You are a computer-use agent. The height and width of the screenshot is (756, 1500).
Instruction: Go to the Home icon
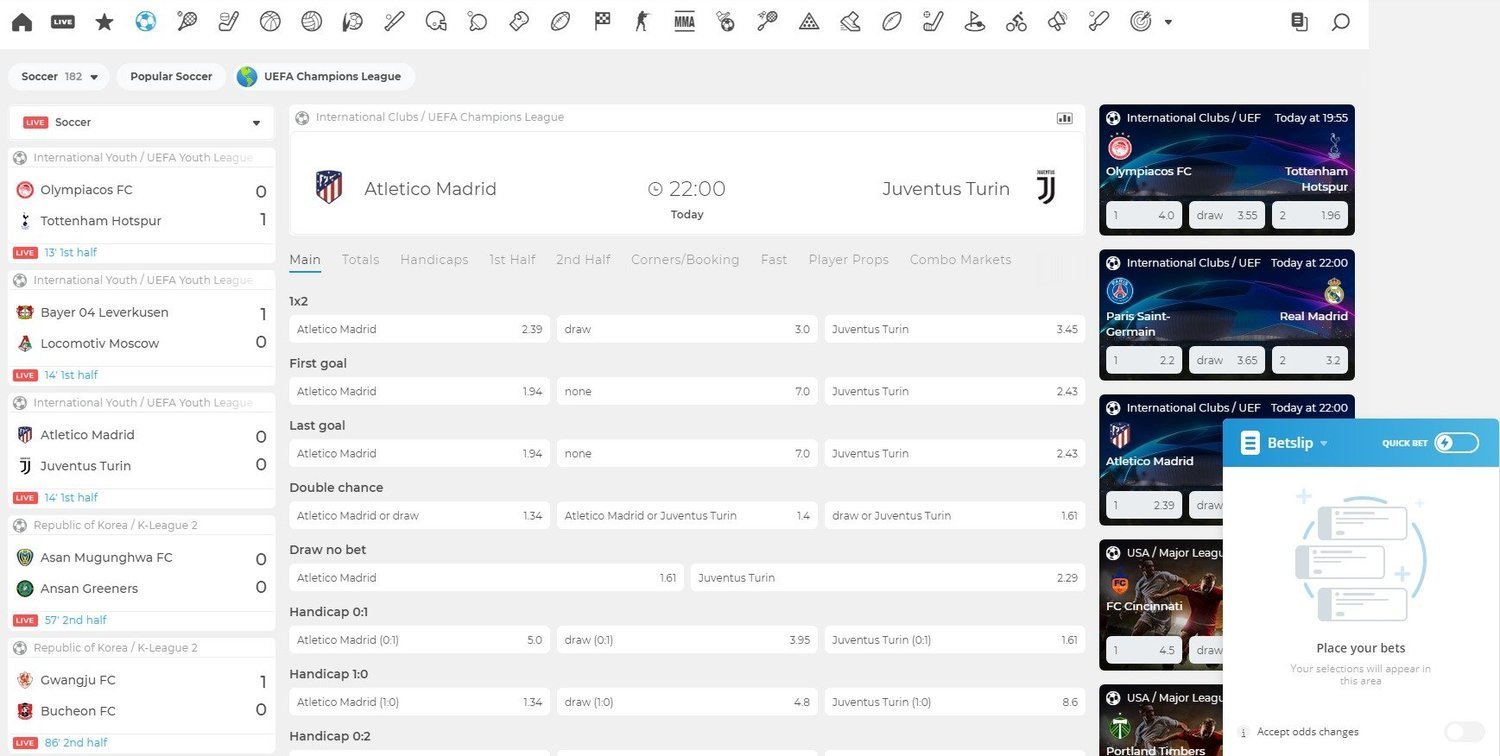coord(22,22)
